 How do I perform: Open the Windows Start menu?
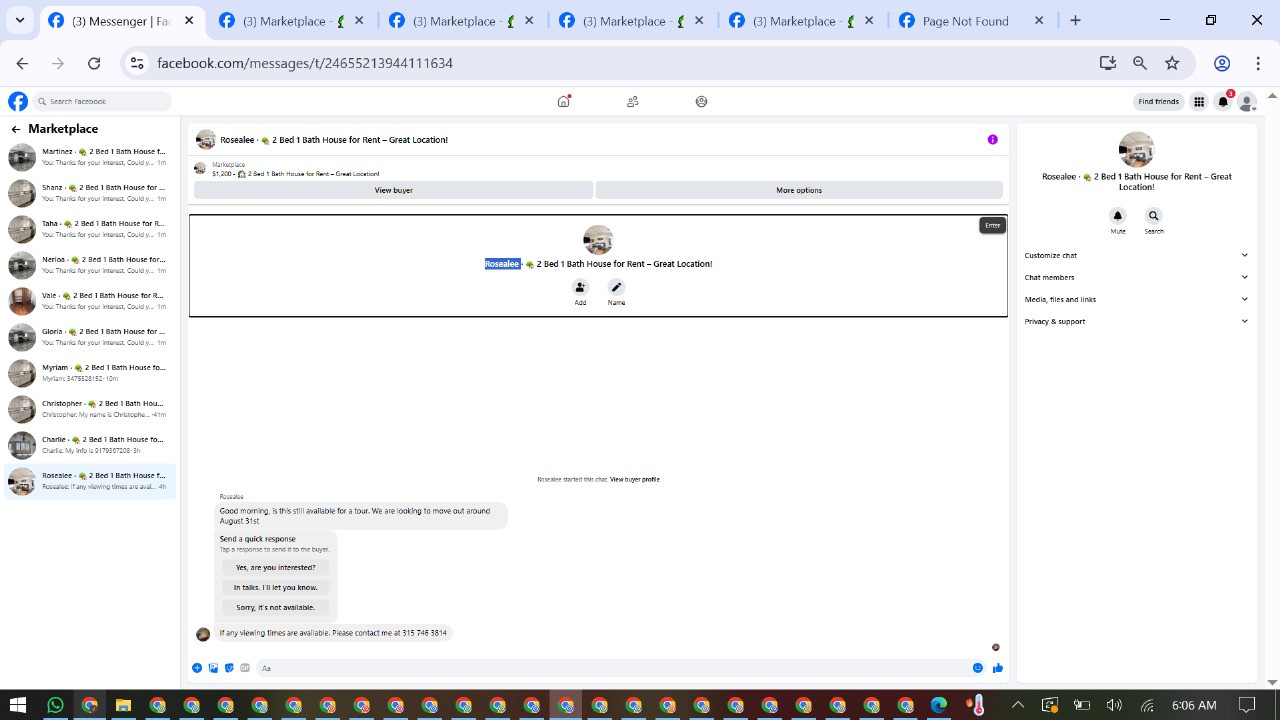tap(18, 705)
